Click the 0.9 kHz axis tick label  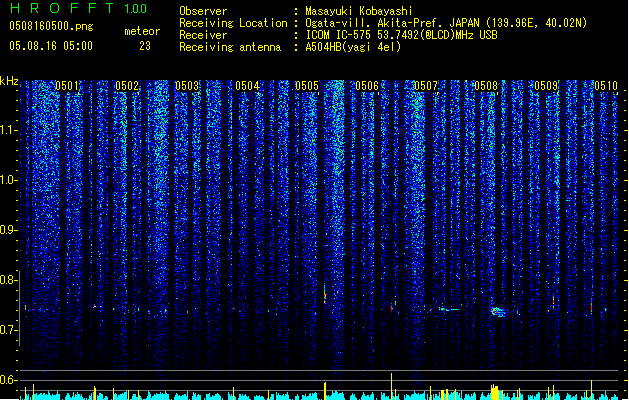8,230
